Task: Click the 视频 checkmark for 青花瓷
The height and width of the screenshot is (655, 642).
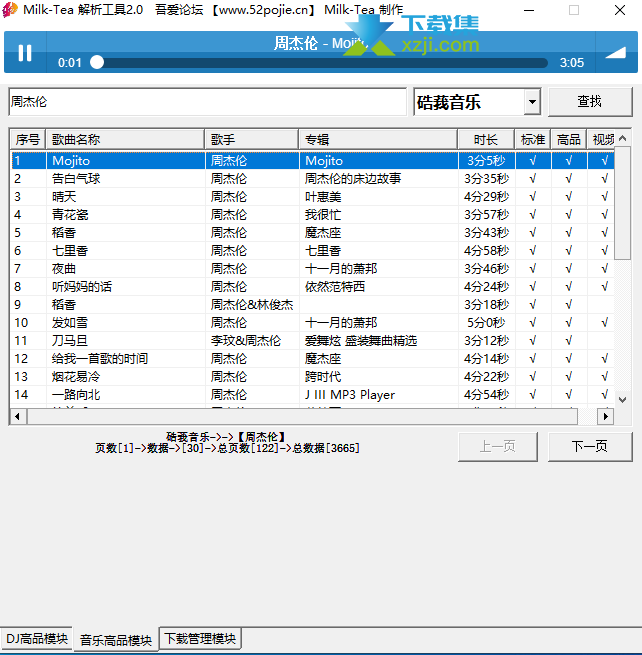Action: click(x=604, y=215)
